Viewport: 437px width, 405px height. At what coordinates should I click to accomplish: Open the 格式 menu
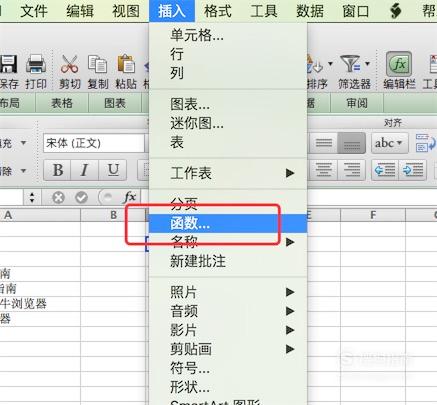[218, 11]
